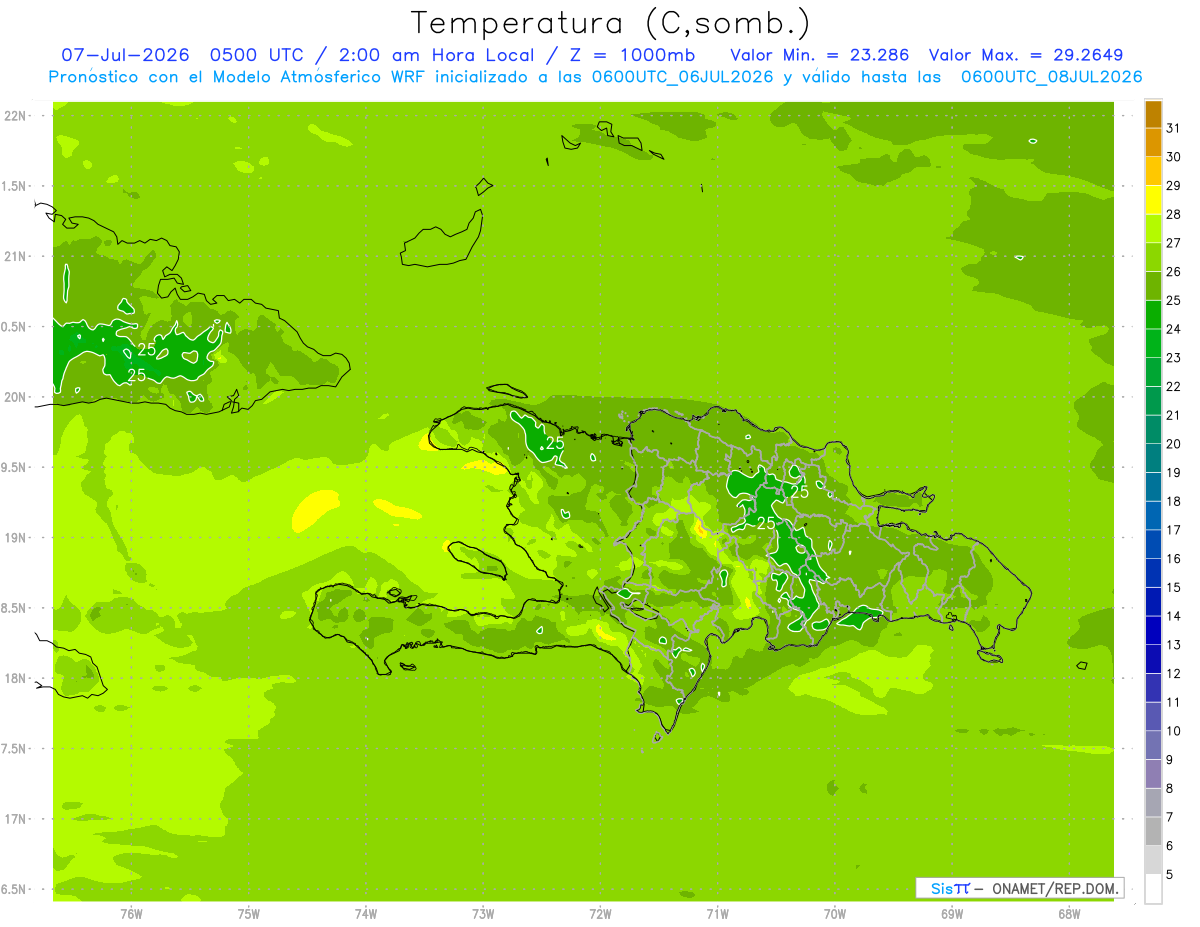Image resolution: width=1200 pixels, height=927 pixels.
Task: Click the colorbar label '15'
Action: (x=1174, y=587)
